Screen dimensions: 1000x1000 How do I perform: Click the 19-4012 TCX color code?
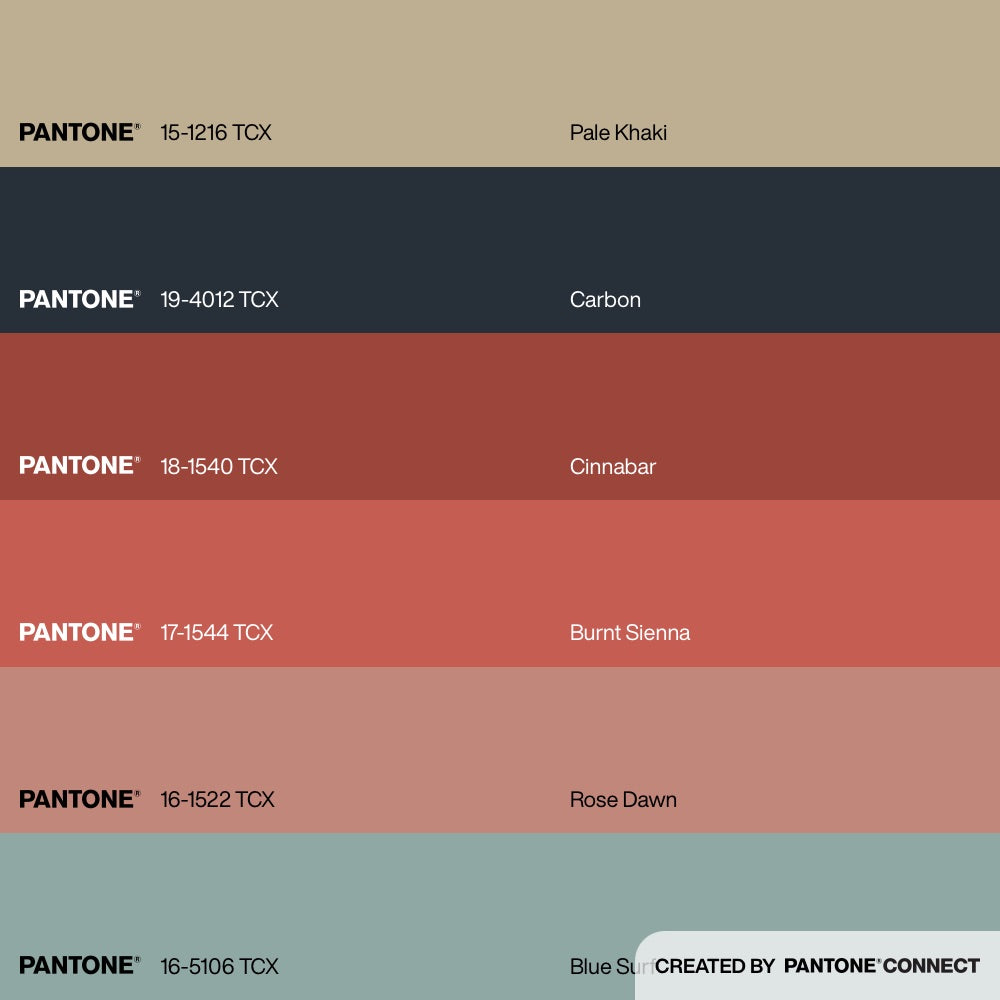pos(219,299)
